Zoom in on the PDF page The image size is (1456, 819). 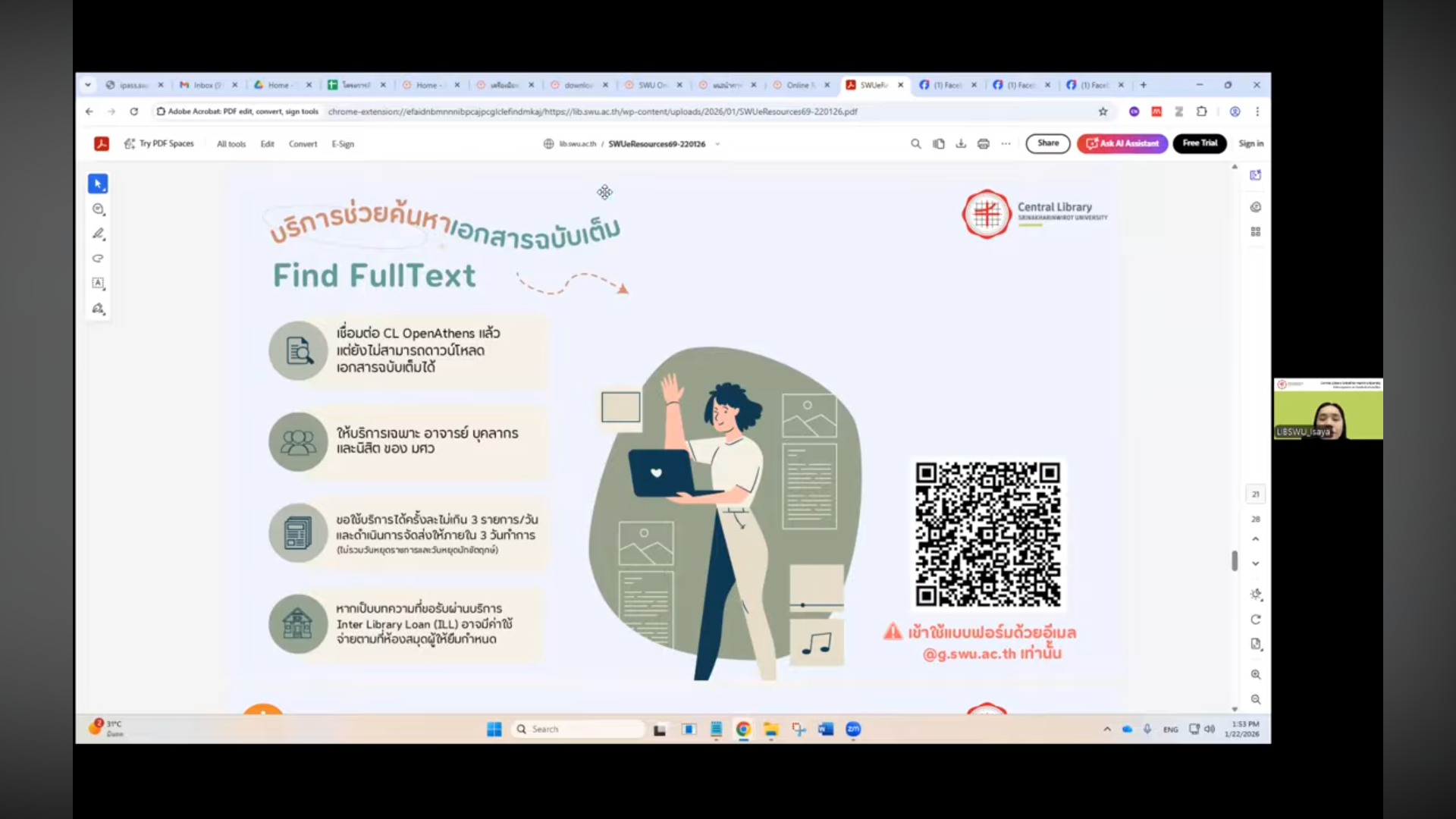(x=1256, y=674)
